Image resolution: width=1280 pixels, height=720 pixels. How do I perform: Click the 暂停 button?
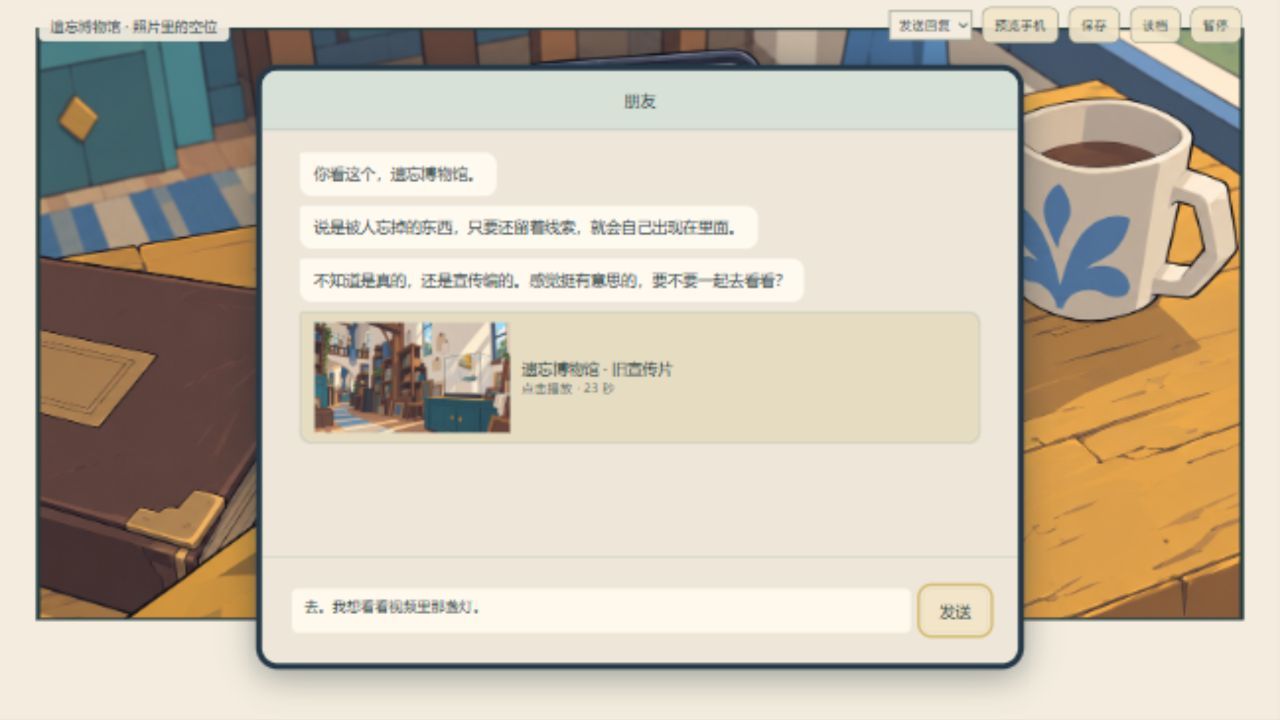1215,25
